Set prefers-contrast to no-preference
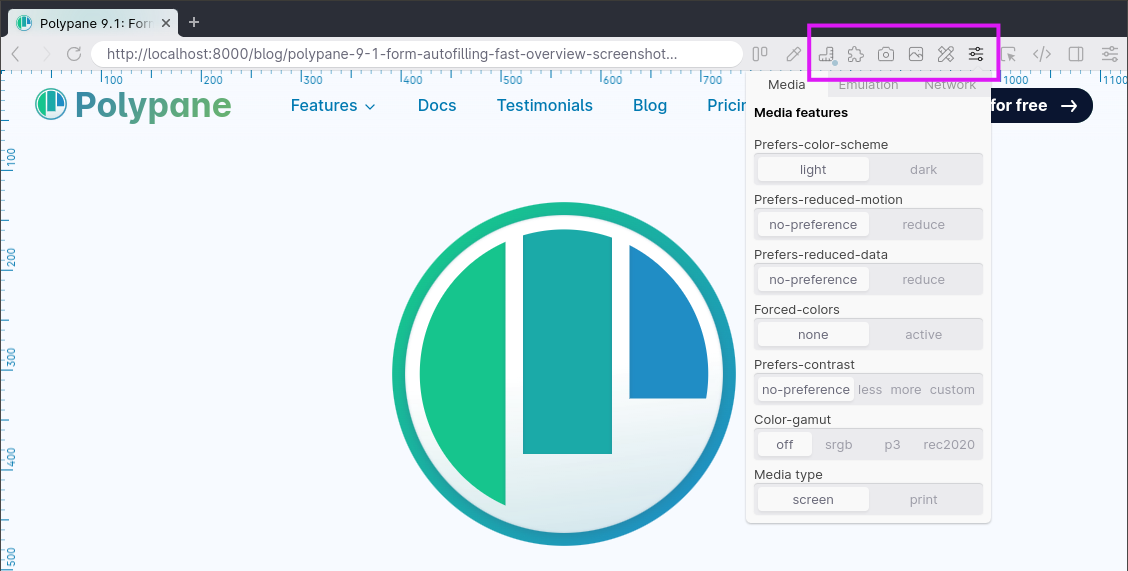The height and width of the screenshot is (571, 1128). (806, 390)
